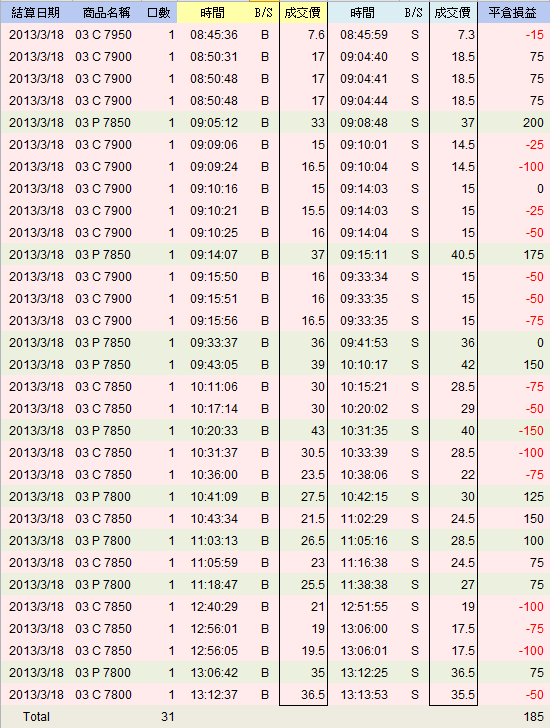Select the 175 profit cell
The height and width of the screenshot is (728, 550).
[533, 254]
